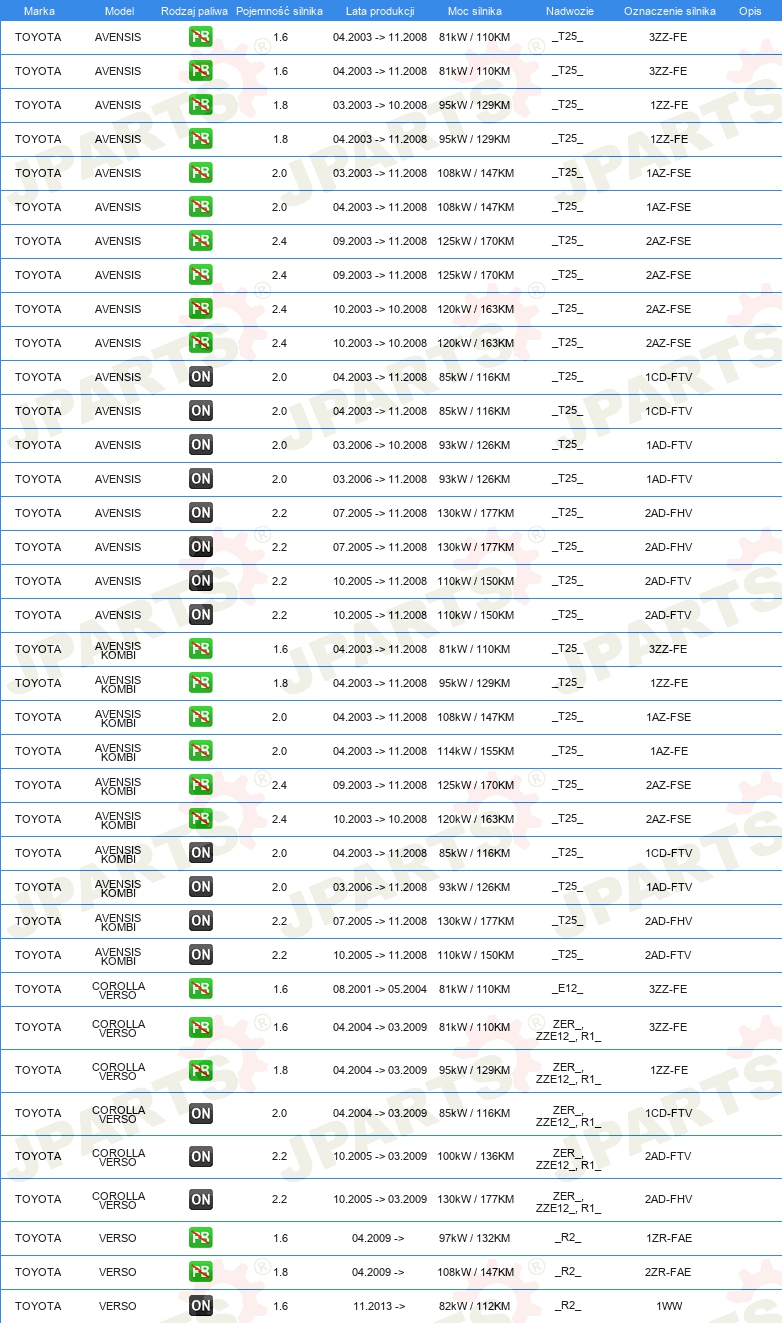The image size is (782, 1323).
Task: Select the 1WW engine code cell
Action: point(668,1306)
